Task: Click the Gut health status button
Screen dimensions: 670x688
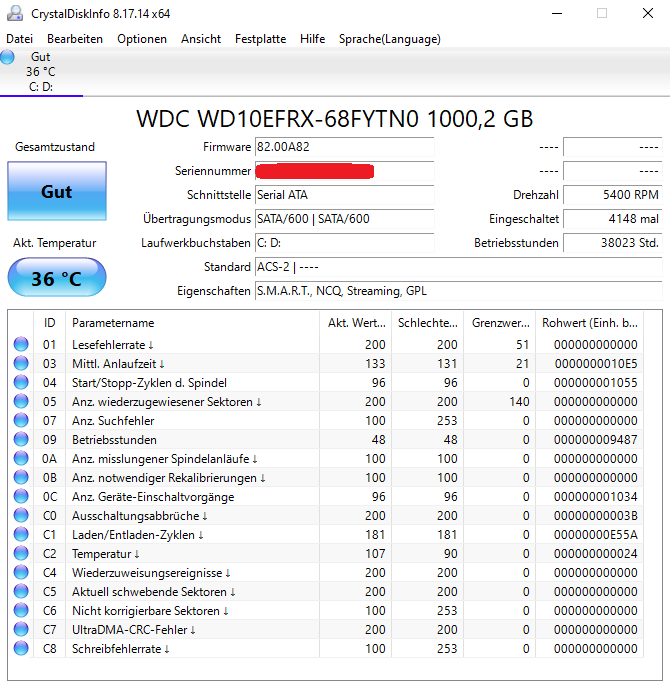Action: coord(57,191)
